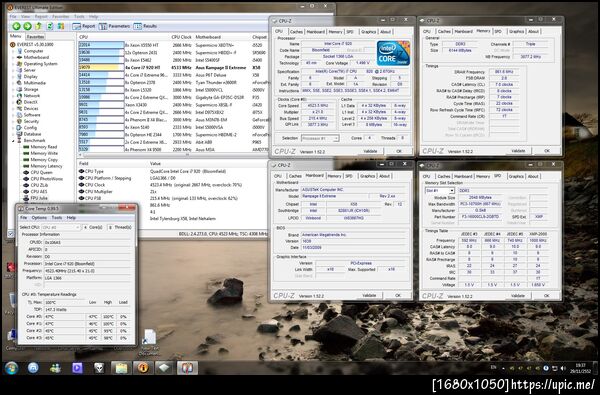Switch to Graphics tab in CPU-Z memory timings window
Image resolution: width=600 pixels, height=395 pixels.
[516, 31]
